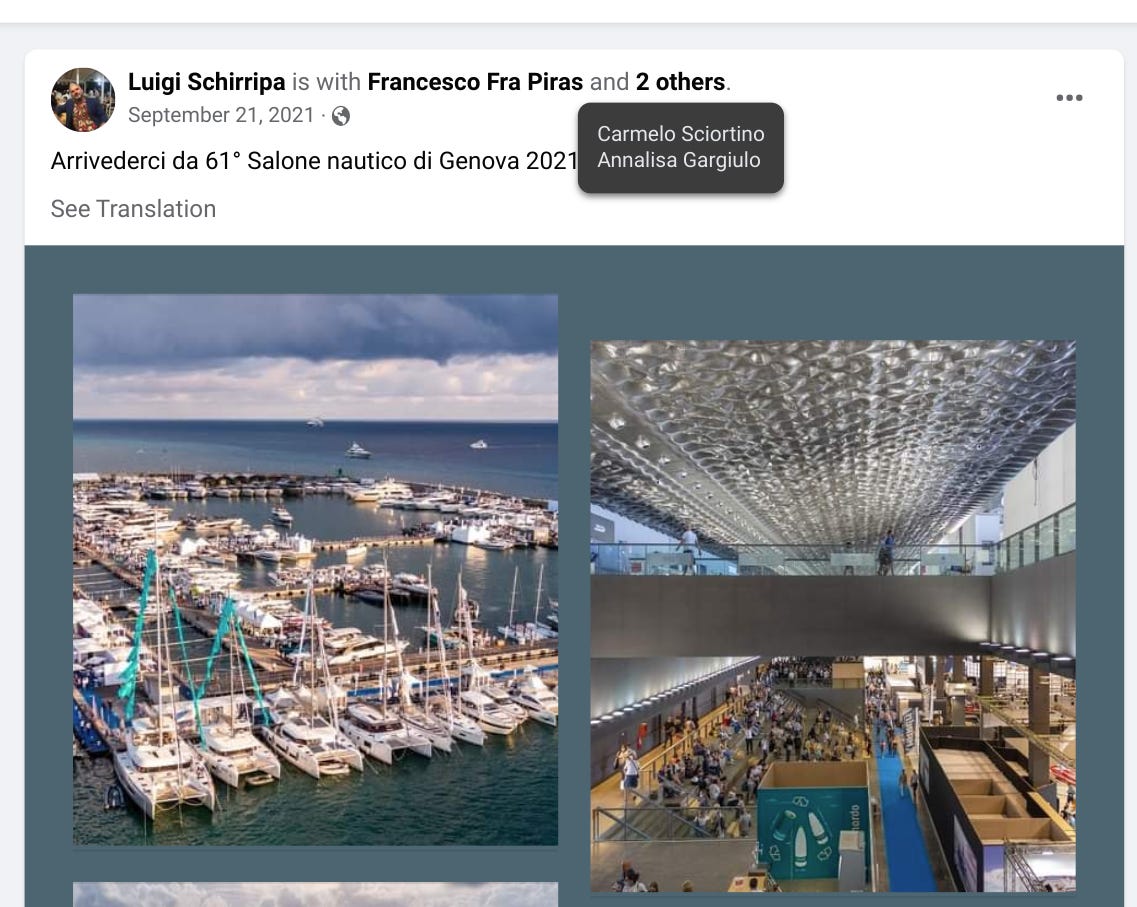Click the slate-blue collage background between photos
This screenshot has width=1137, height=907.
(x=574, y=580)
